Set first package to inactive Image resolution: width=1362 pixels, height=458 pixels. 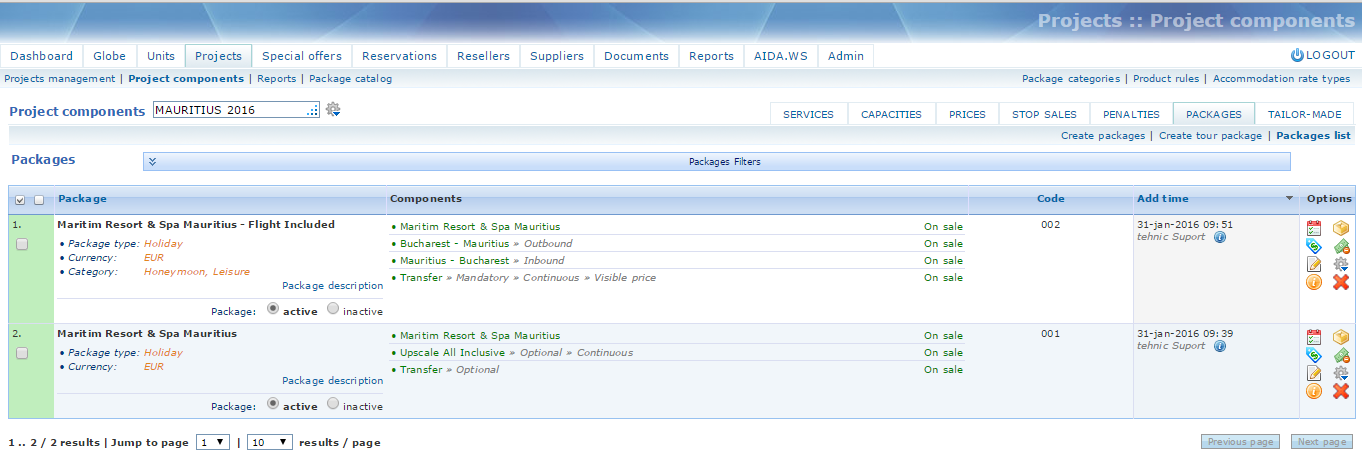[333, 310]
